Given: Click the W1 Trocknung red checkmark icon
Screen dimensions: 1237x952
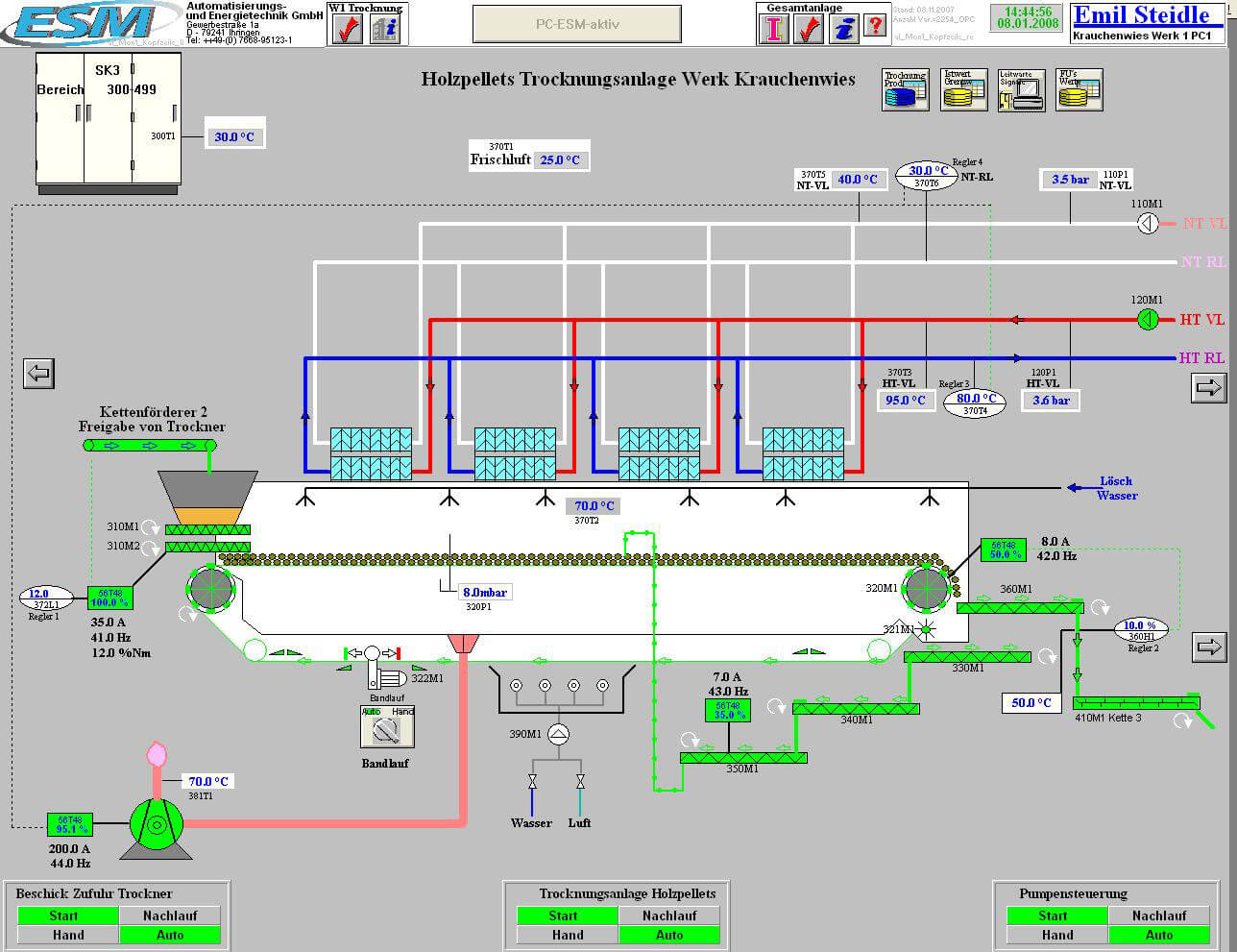Looking at the screenshot, I should (x=348, y=29).
